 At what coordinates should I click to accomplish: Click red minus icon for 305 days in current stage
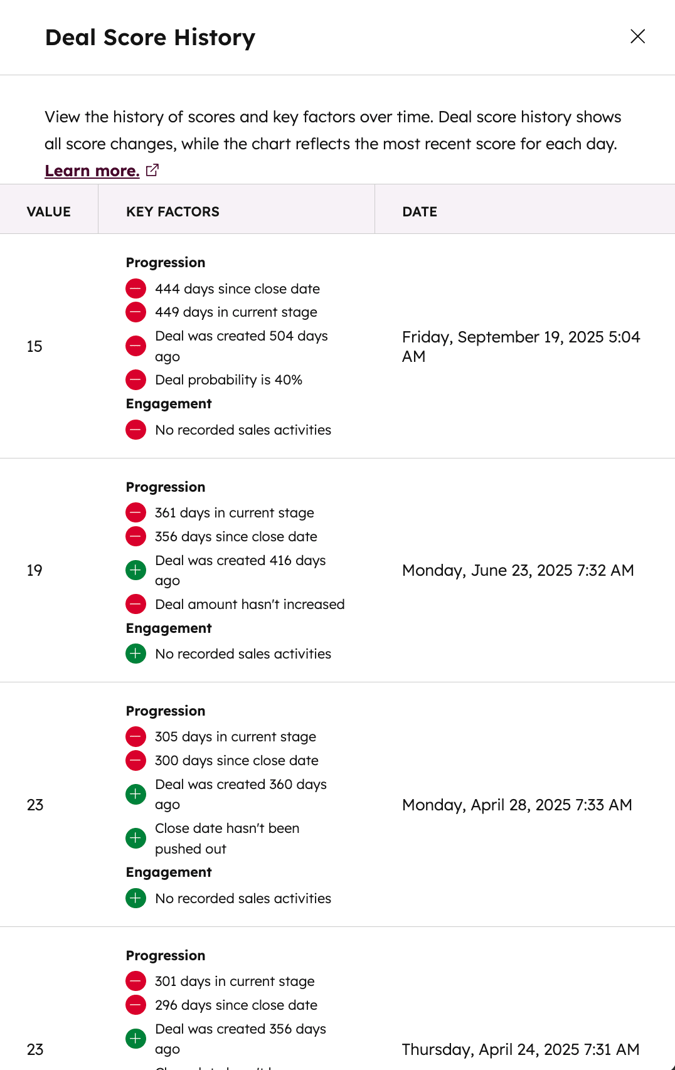pos(136,736)
